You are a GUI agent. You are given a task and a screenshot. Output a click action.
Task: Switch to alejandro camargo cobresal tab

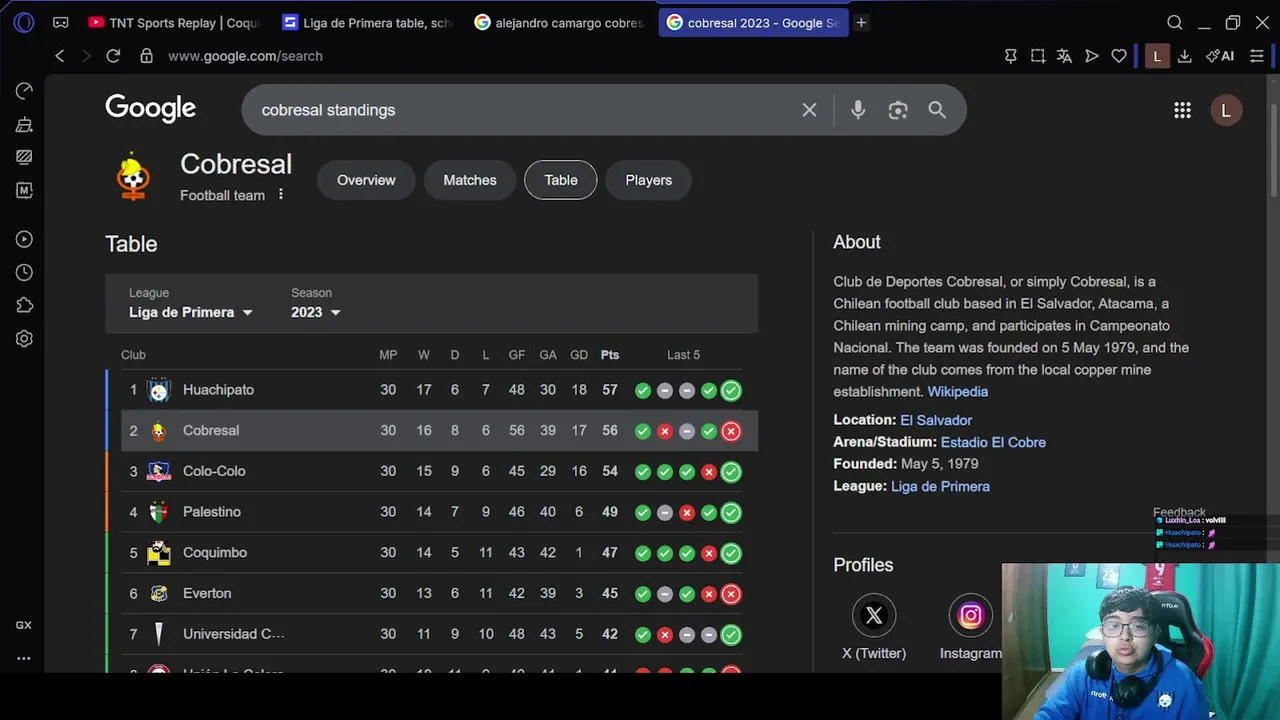[561, 22]
